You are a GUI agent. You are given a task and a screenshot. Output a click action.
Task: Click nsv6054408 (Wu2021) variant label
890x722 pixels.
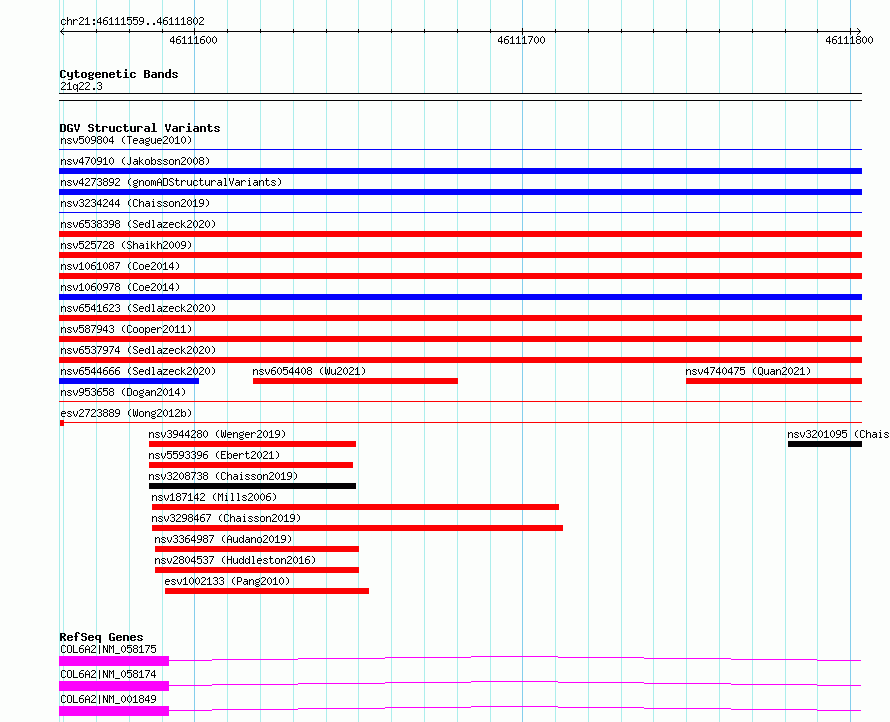pyautogui.click(x=309, y=371)
